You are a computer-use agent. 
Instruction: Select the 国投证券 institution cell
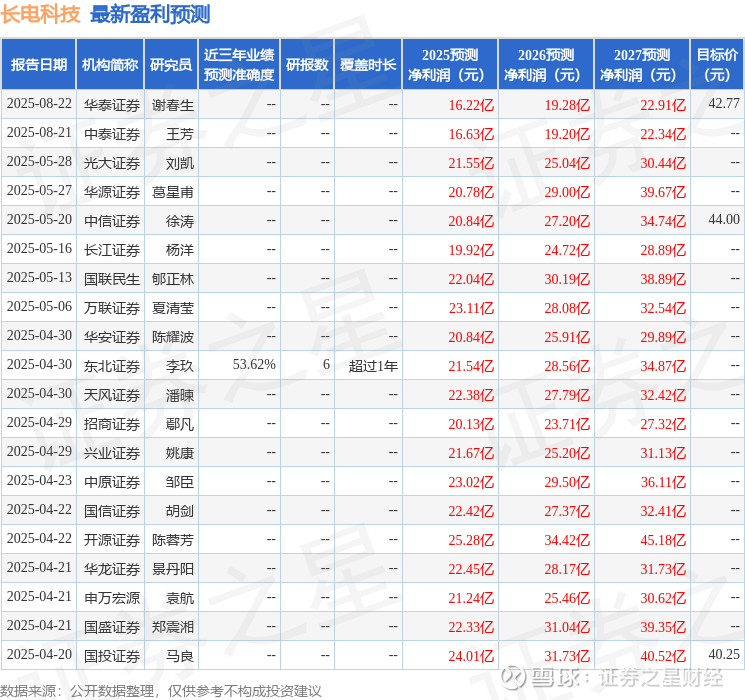(112, 656)
